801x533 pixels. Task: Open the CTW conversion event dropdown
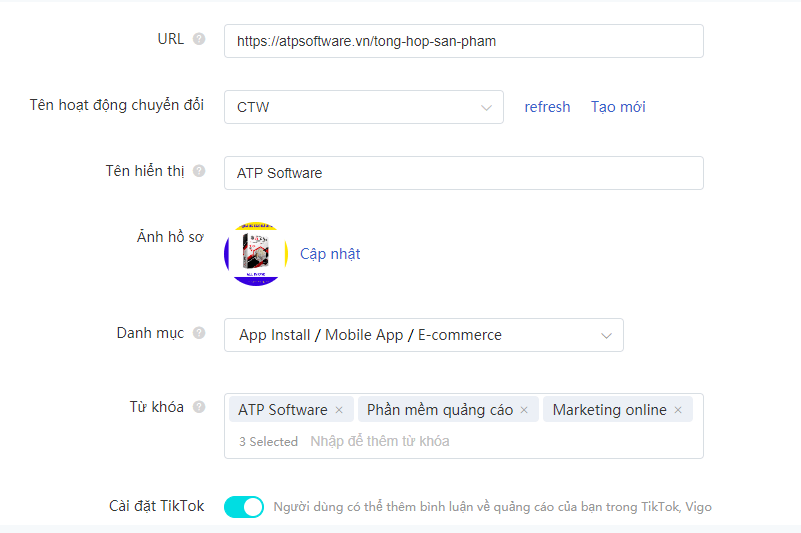tap(364, 107)
